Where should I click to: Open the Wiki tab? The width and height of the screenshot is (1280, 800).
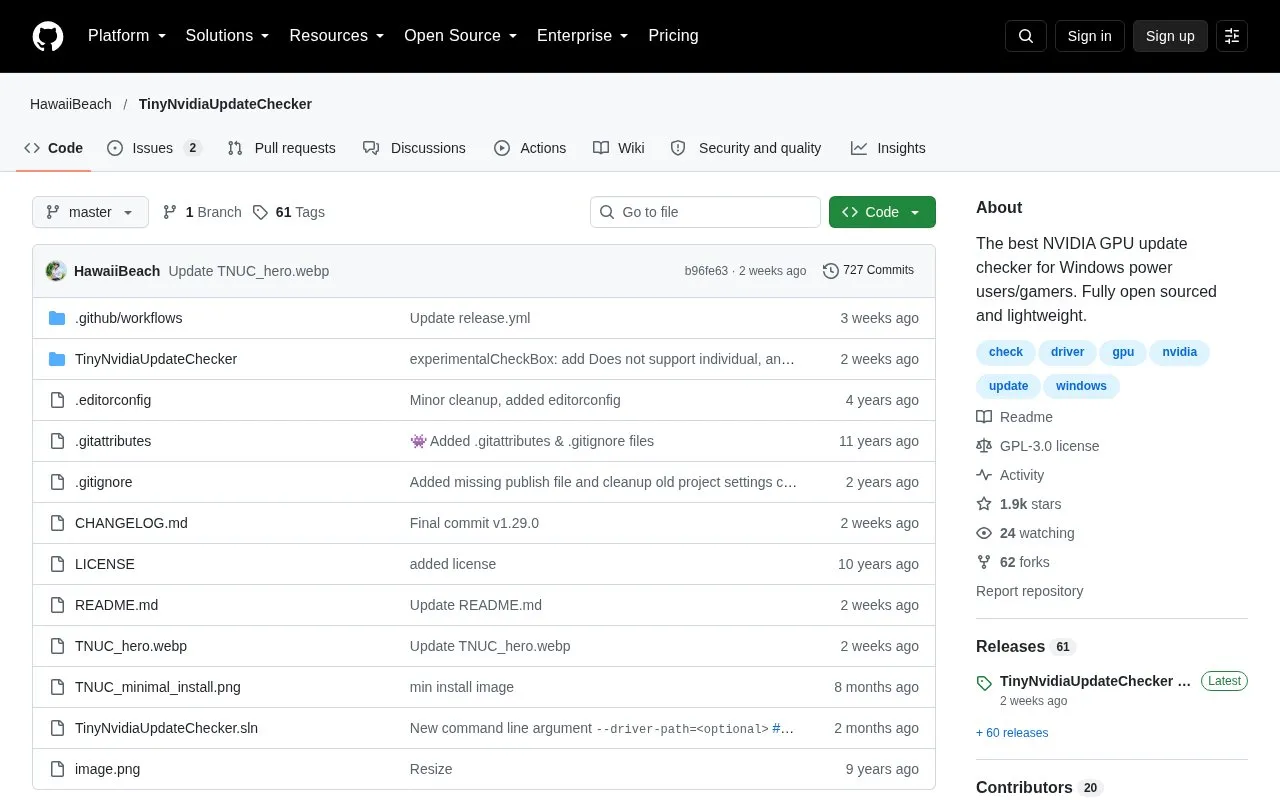(618, 148)
